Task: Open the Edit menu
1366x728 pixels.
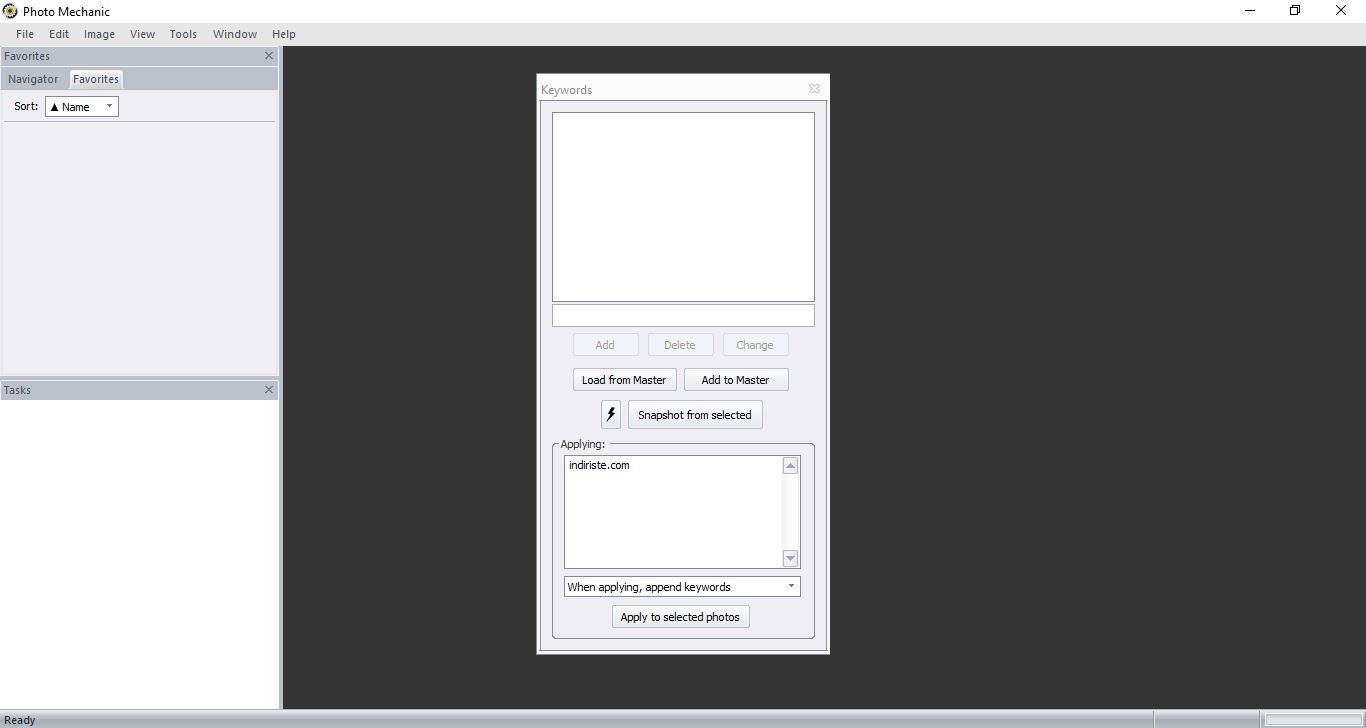Action: tap(59, 34)
